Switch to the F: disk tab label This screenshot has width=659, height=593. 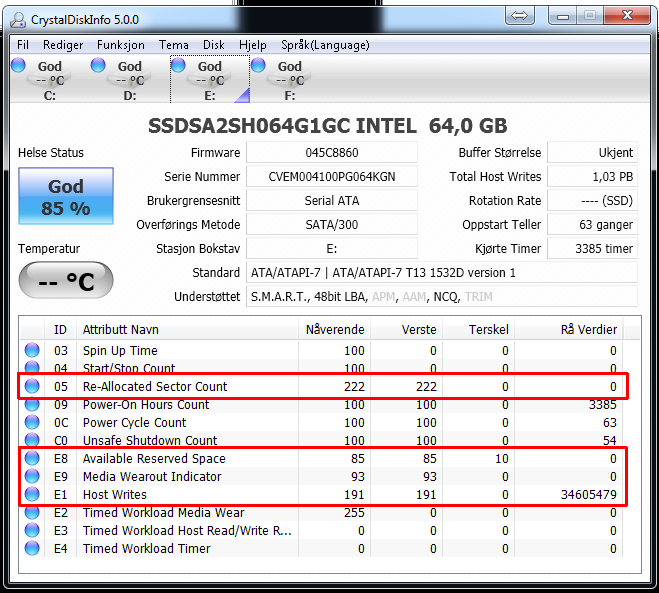pyautogui.click(x=290, y=96)
